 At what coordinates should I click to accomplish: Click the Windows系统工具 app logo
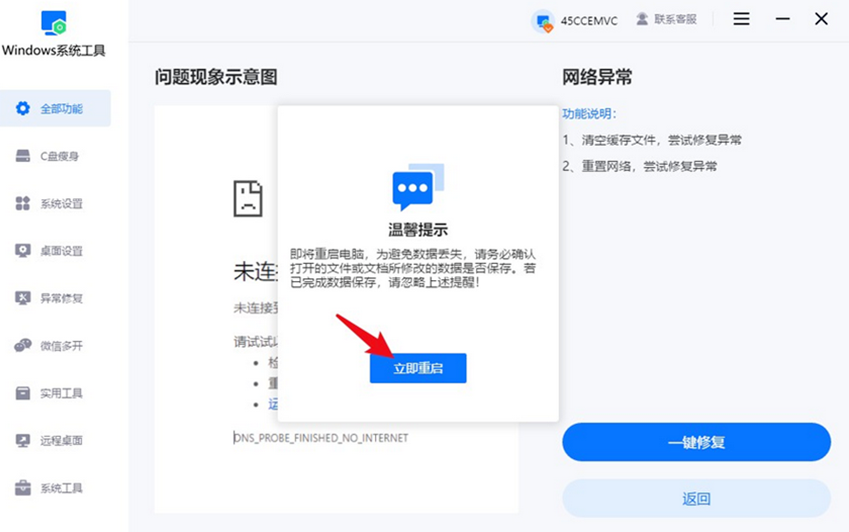tap(54, 23)
